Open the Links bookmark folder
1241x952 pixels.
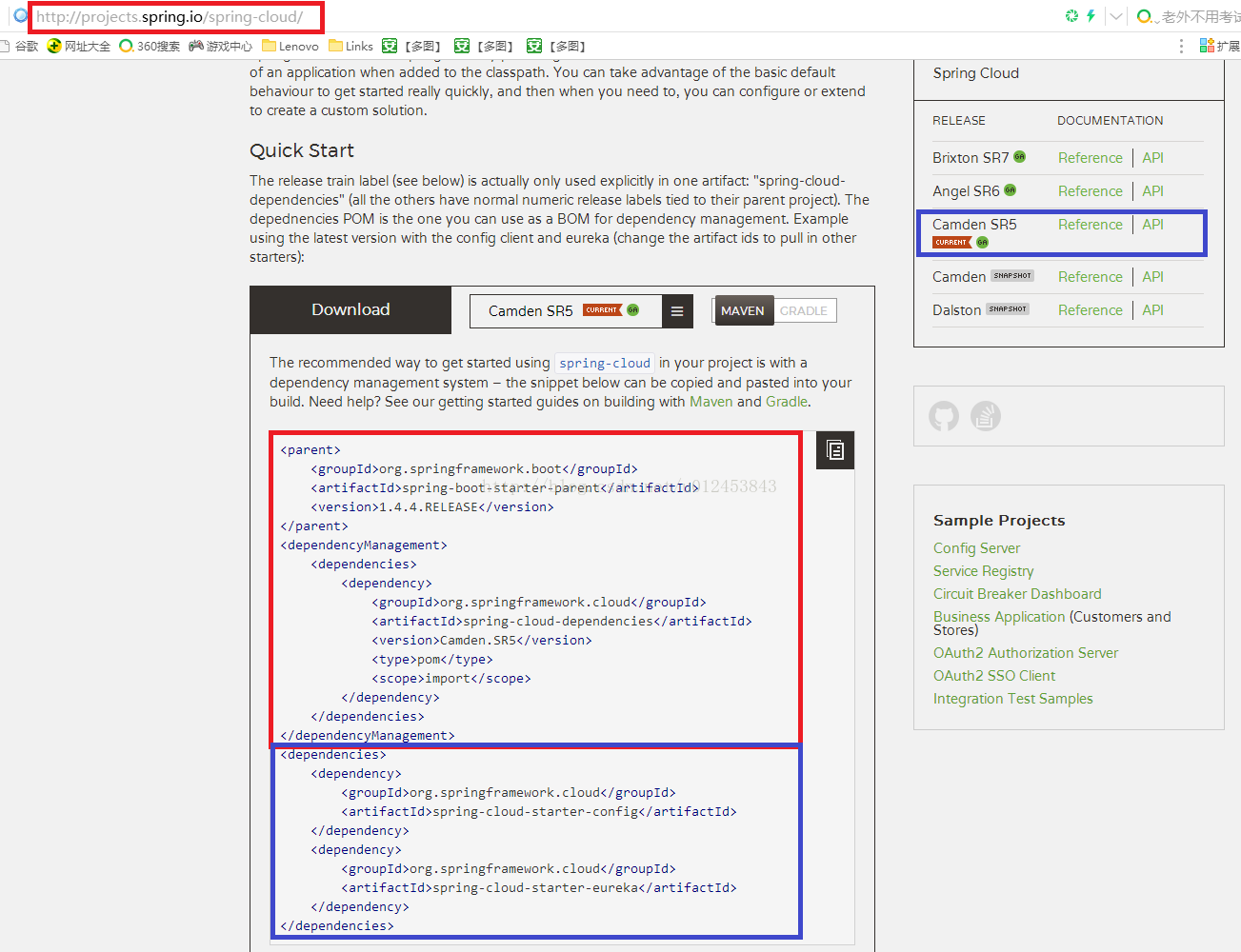350,46
